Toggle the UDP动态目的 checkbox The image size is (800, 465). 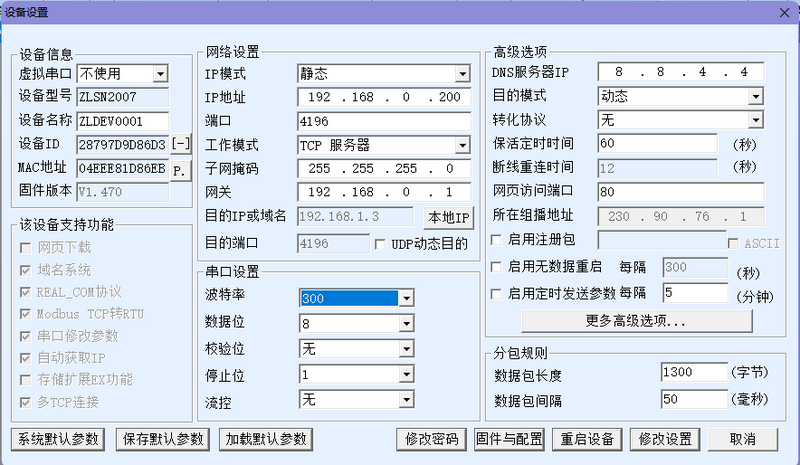[380, 244]
